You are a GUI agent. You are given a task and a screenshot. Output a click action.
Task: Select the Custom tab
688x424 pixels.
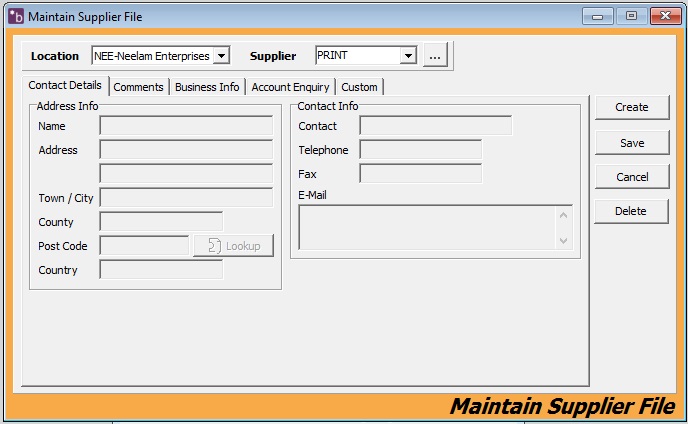[x=359, y=87]
